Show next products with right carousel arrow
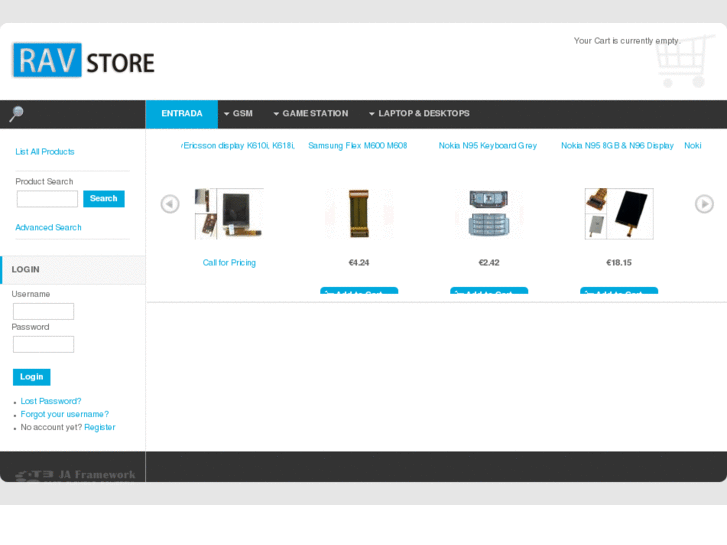Viewport: 727px width, 545px height. click(704, 204)
